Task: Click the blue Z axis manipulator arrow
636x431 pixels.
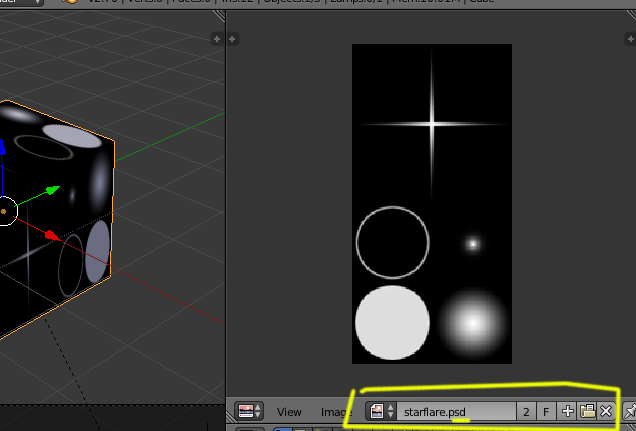Action: tap(2, 146)
